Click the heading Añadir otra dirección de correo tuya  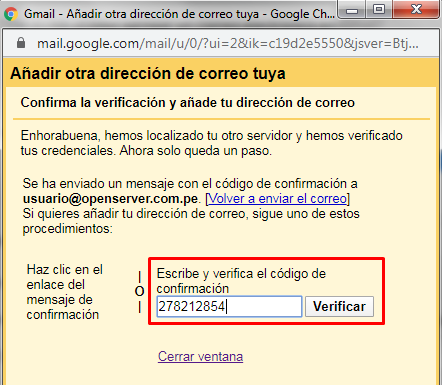tap(148, 73)
